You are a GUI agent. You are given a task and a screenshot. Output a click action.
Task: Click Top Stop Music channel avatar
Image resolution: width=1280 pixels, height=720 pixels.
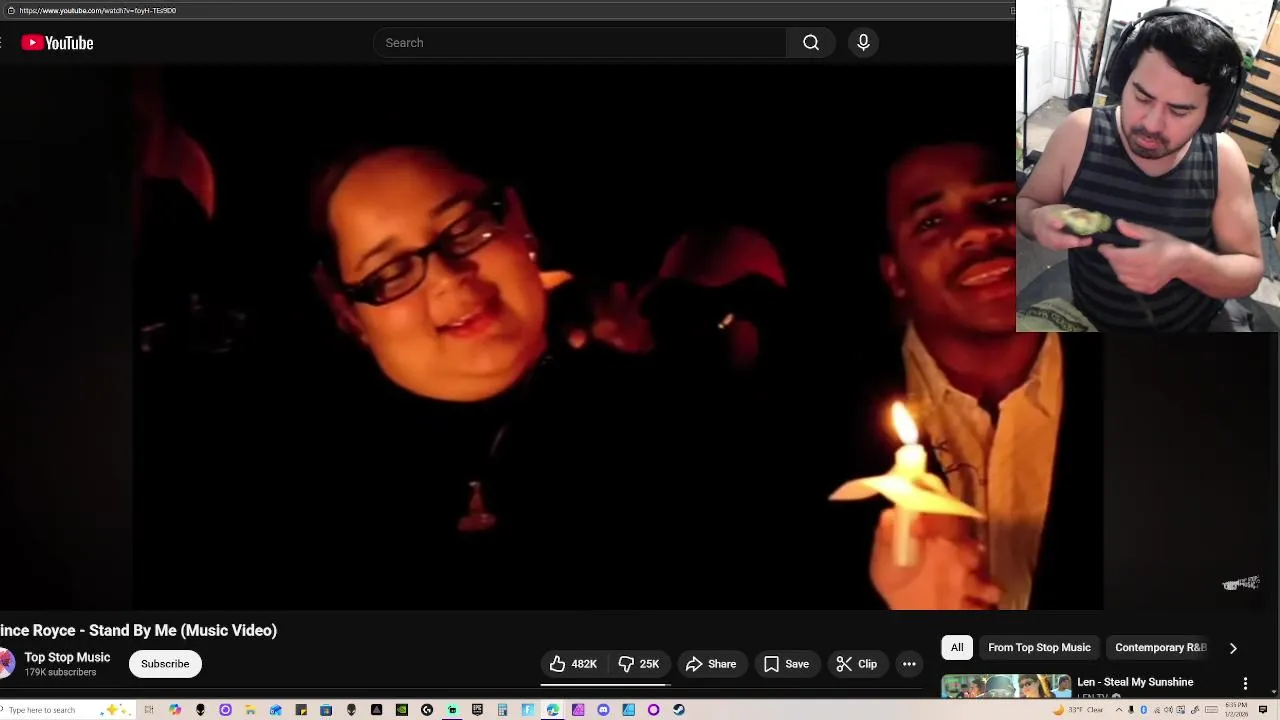[x=6, y=664]
